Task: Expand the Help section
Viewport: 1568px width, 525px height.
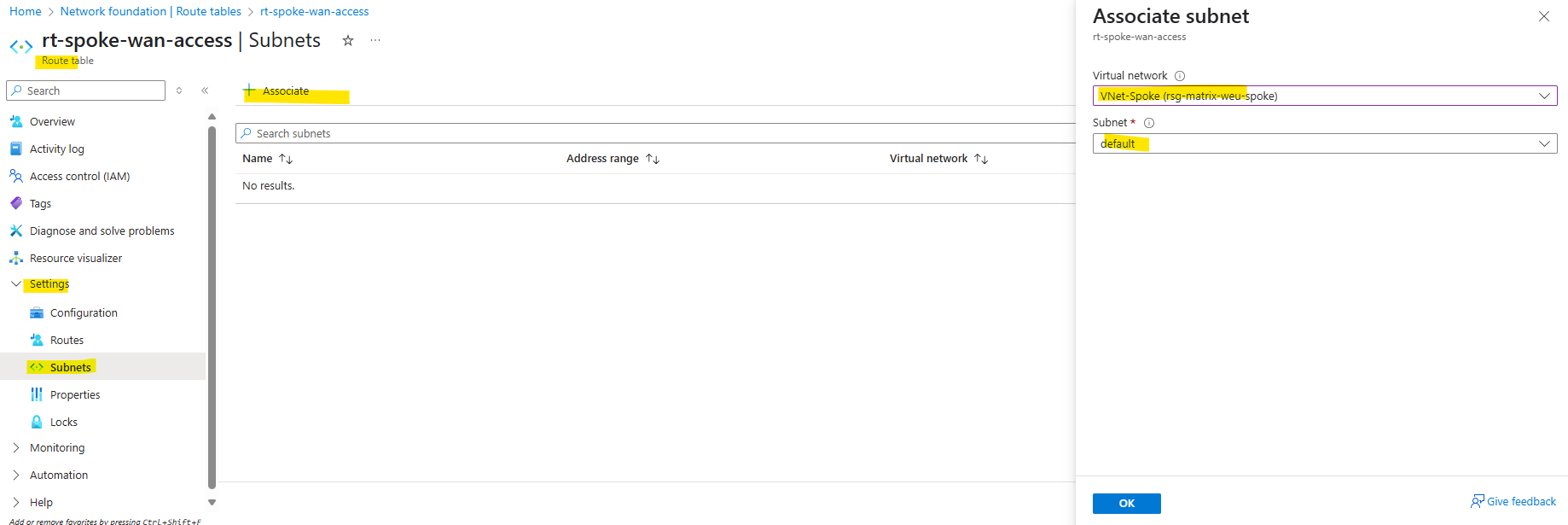Action: tap(16, 502)
